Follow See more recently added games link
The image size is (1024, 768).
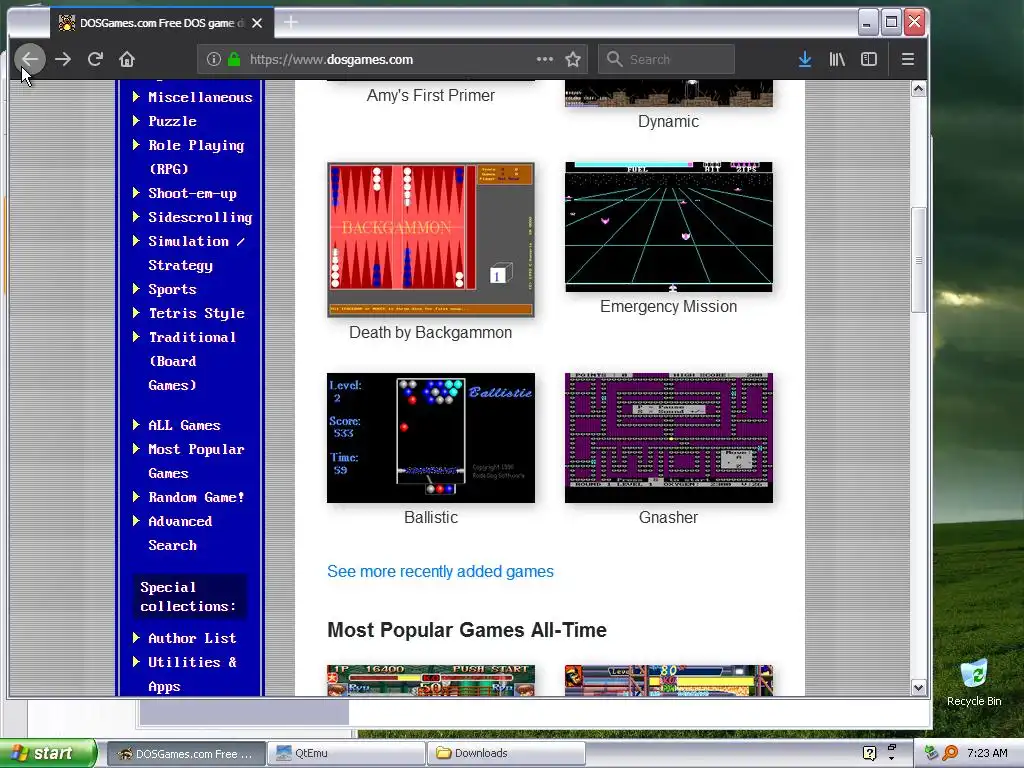(440, 571)
